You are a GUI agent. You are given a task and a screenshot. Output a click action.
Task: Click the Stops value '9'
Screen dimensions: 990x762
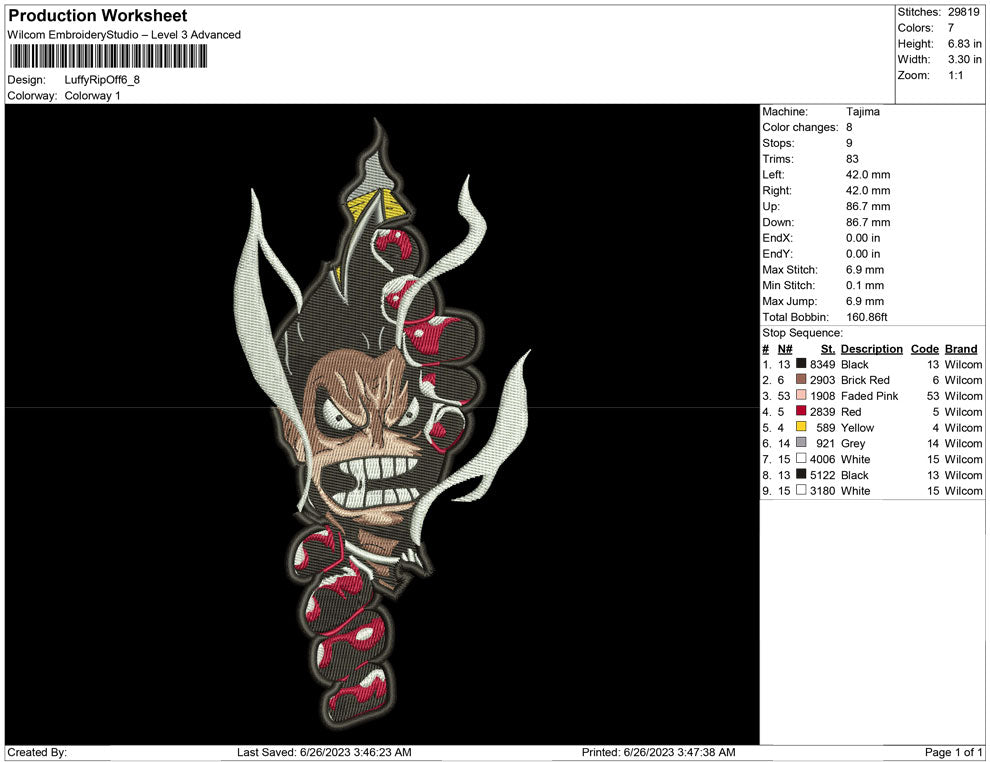[x=849, y=143]
